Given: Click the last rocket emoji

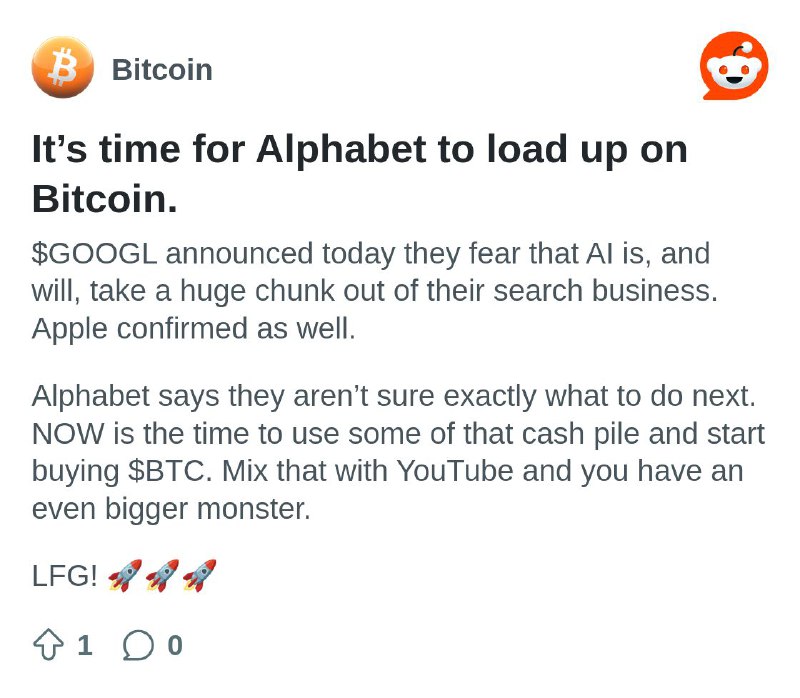Looking at the screenshot, I should click(199, 576).
